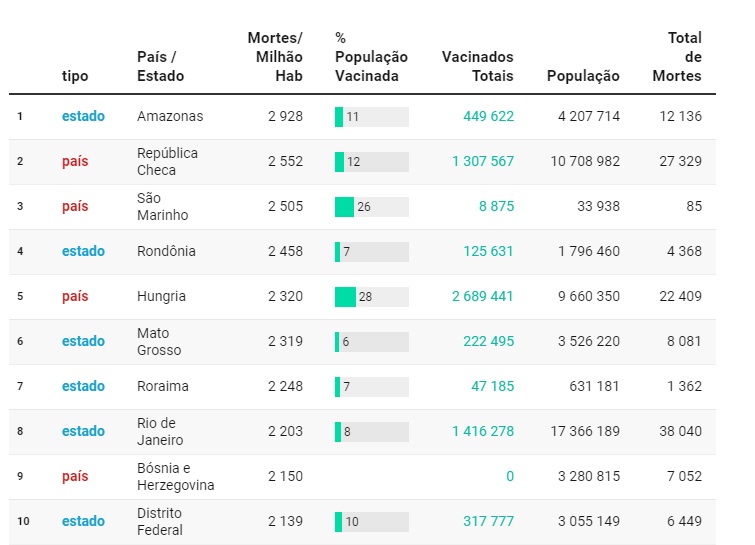
Task: Click Distrito Federal state name
Action: (159, 522)
